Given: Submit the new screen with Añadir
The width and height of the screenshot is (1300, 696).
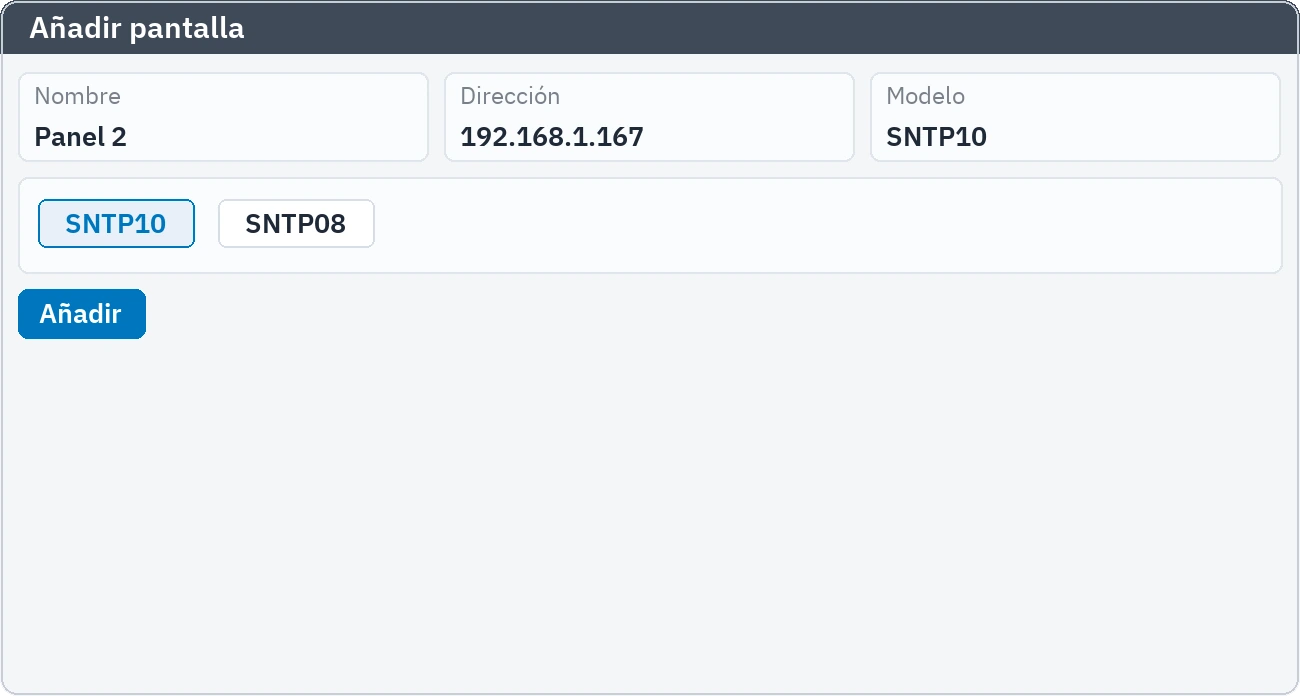Looking at the screenshot, I should pos(82,314).
